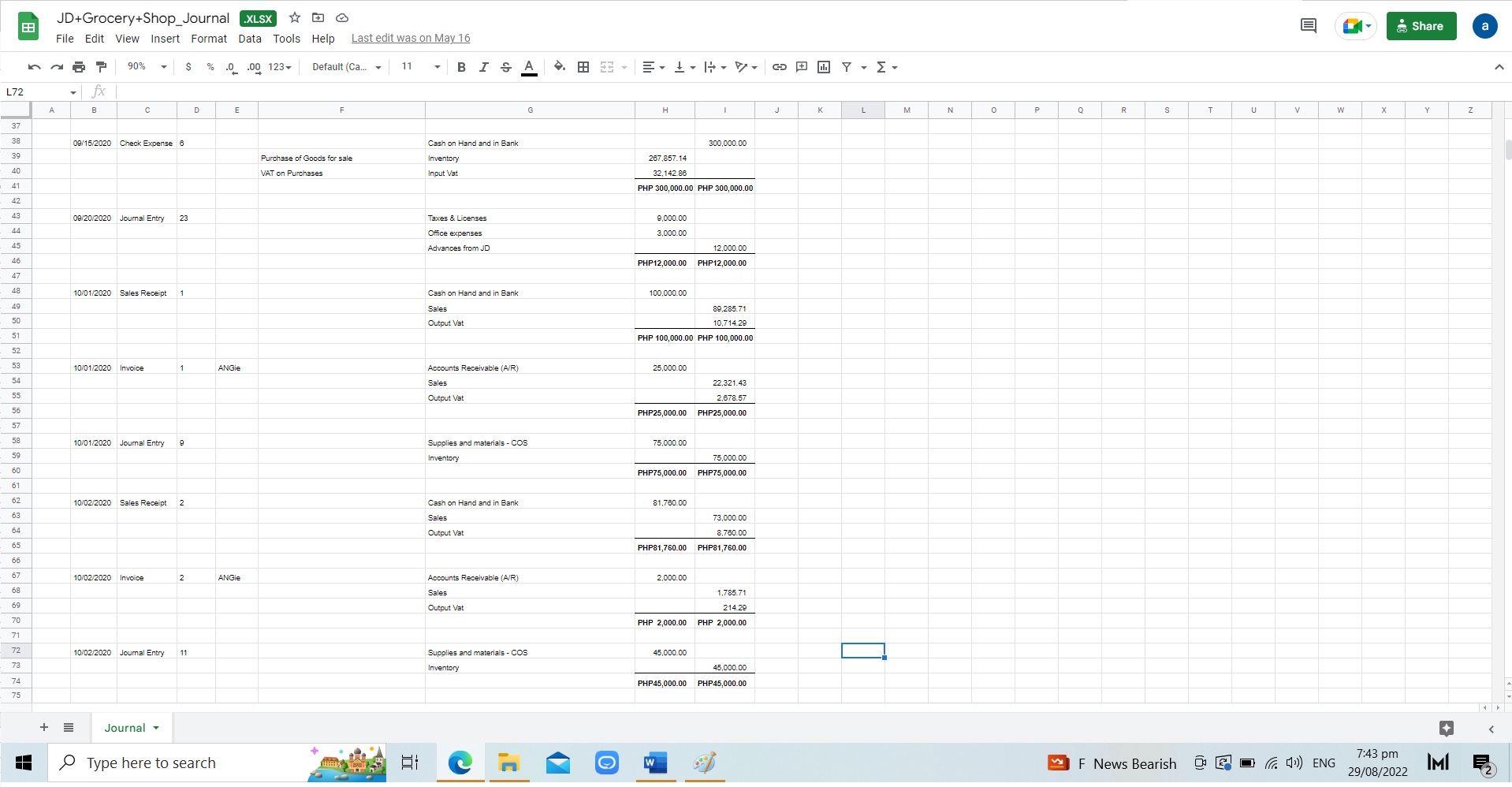Open the Google Meet call button
The image size is (1512, 787).
click(1356, 26)
